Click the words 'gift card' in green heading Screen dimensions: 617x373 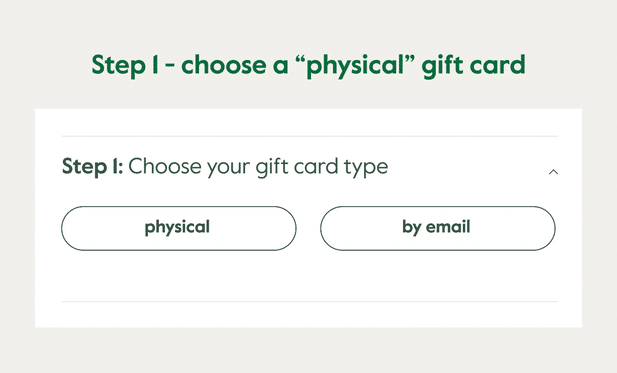point(474,65)
